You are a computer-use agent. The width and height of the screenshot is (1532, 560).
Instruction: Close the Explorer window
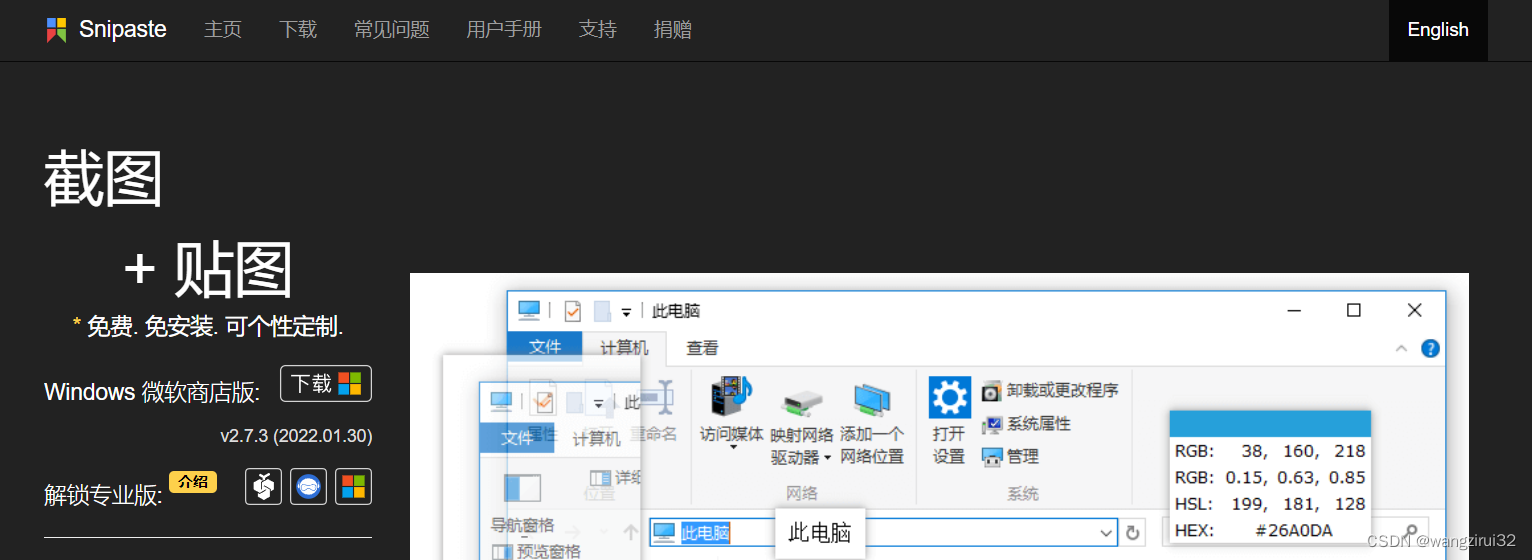pos(1414,310)
